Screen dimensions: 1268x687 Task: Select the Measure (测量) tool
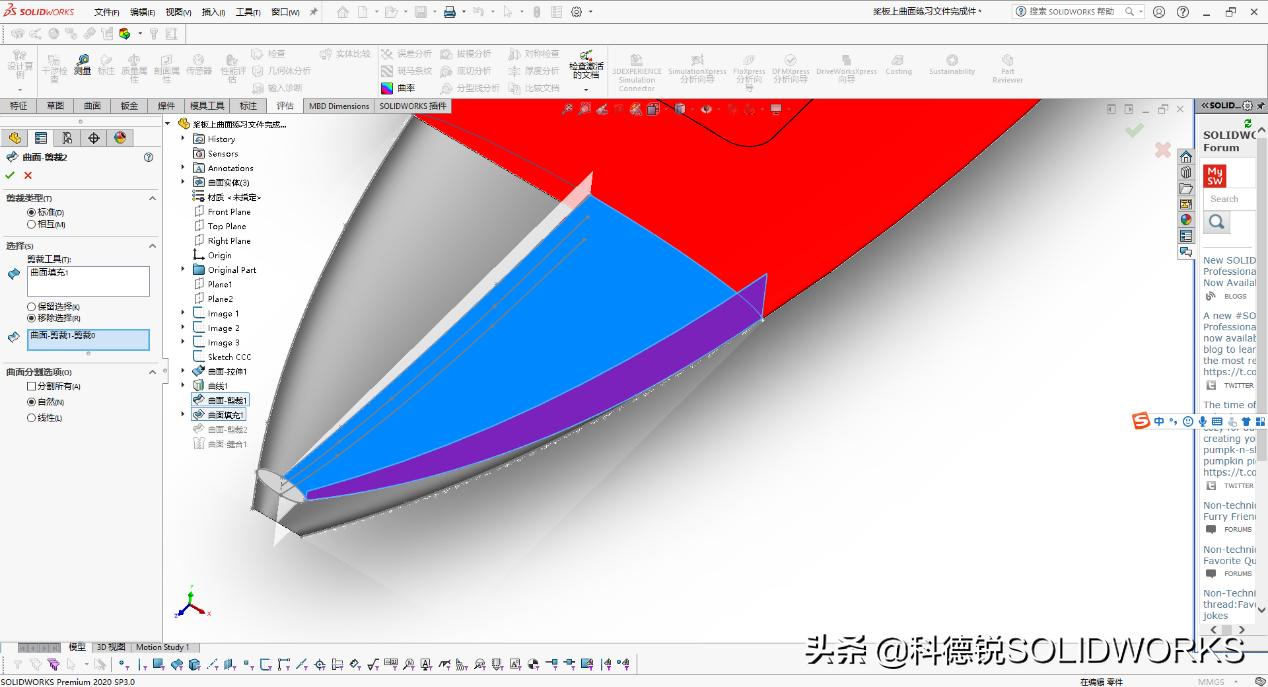pos(82,63)
